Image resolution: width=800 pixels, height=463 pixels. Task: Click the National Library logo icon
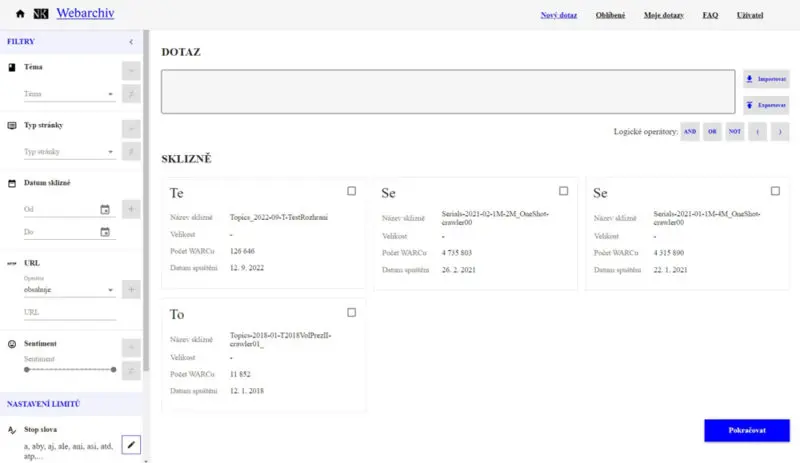40,15
